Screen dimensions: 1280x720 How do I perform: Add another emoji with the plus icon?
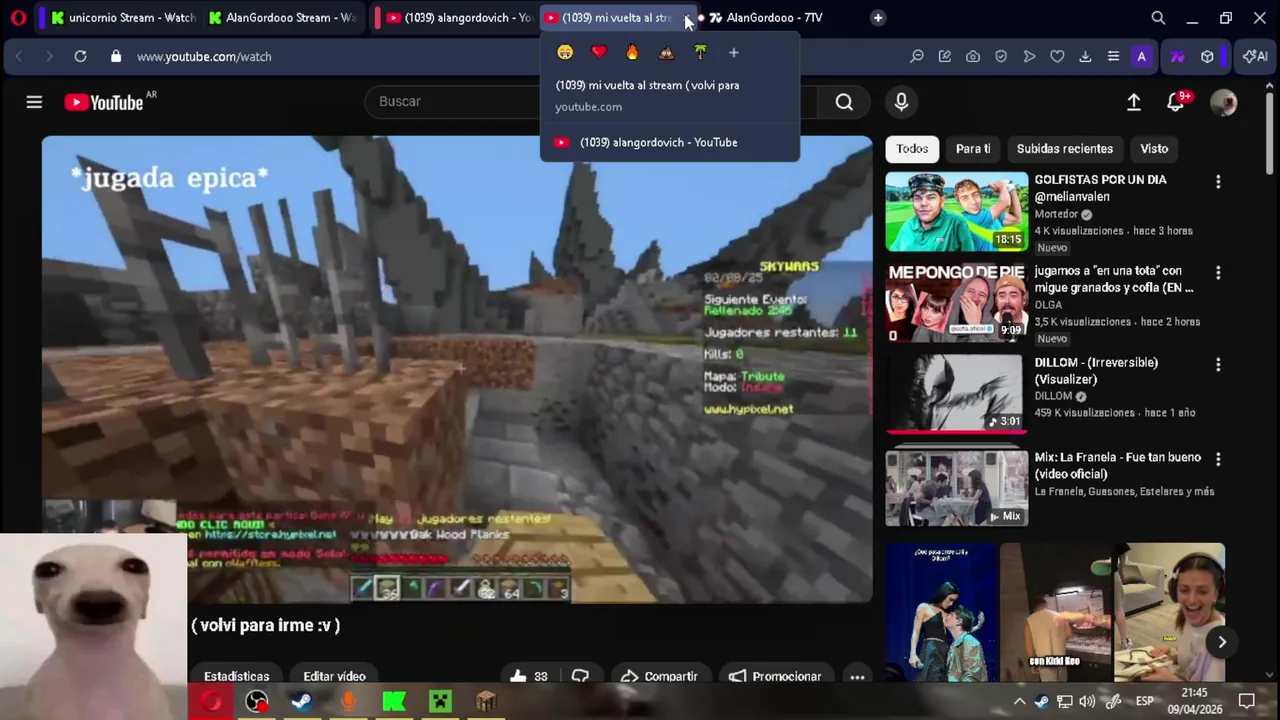click(x=733, y=52)
